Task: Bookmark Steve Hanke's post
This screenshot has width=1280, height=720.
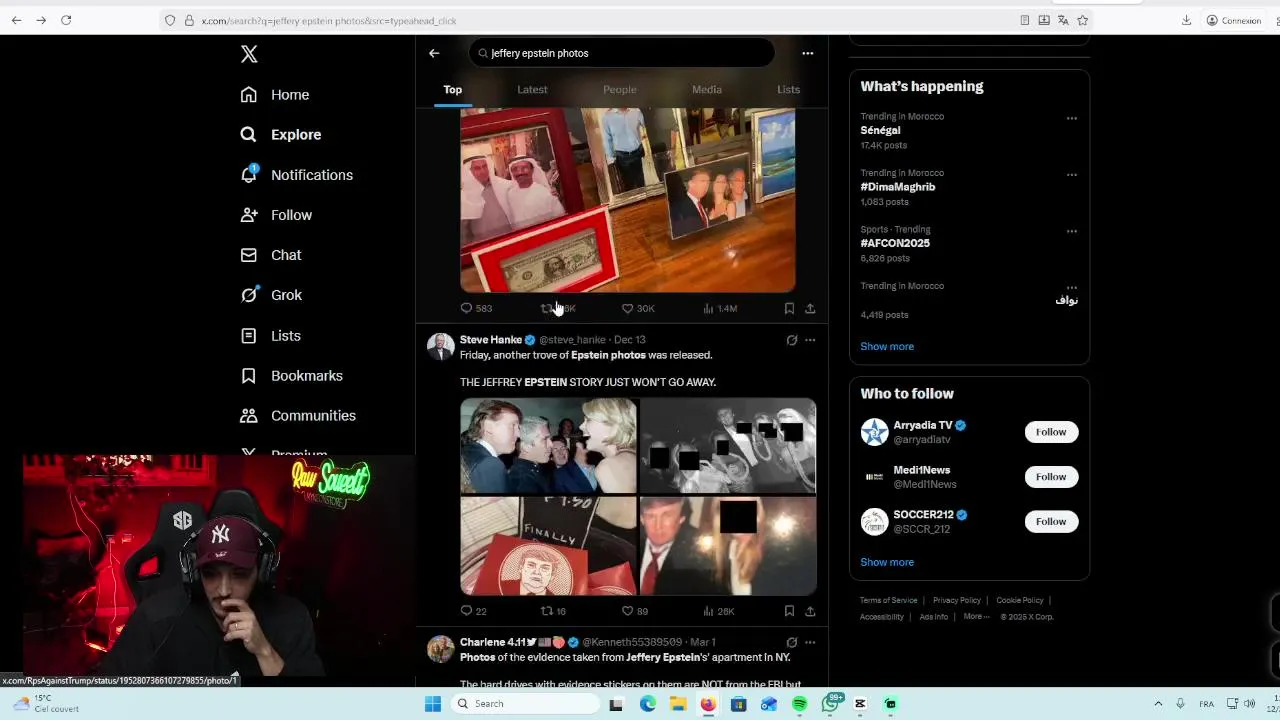Action: click(x=789, y=611)
